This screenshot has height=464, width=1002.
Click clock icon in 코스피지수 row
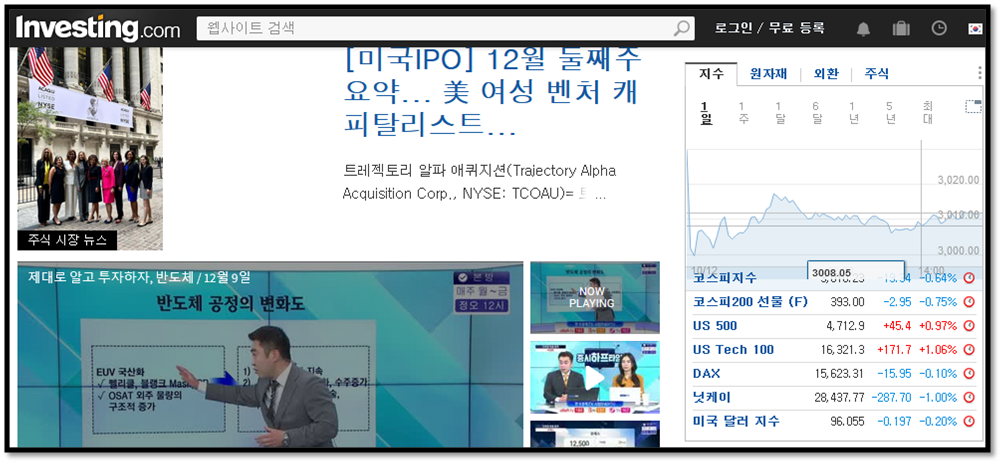click(969, 278)
